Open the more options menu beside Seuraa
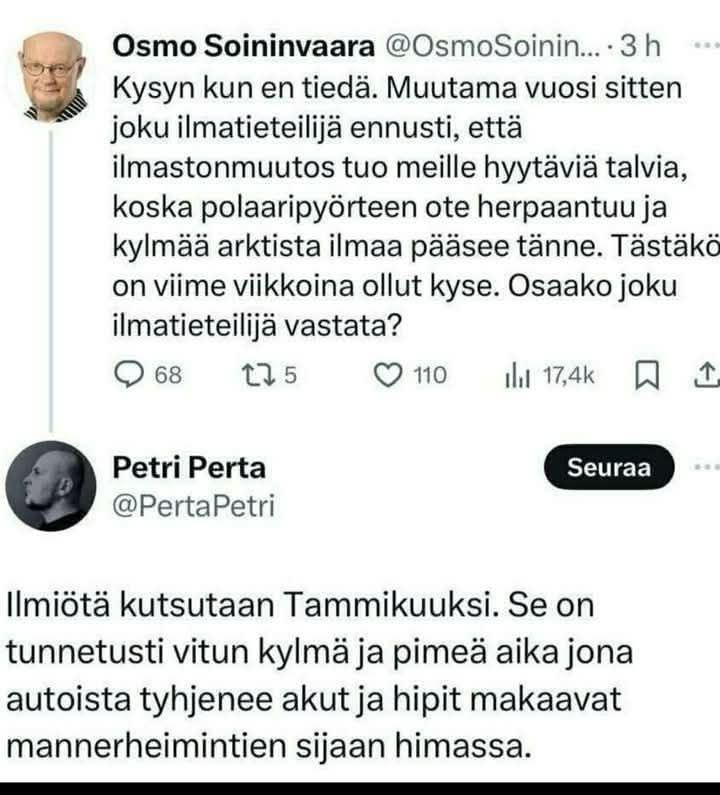Screen dimensions: 720x795 [x=705, y=466]
